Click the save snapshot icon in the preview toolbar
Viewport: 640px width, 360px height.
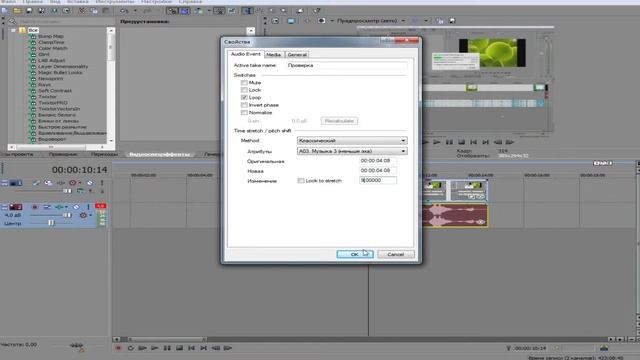(452, 21)
